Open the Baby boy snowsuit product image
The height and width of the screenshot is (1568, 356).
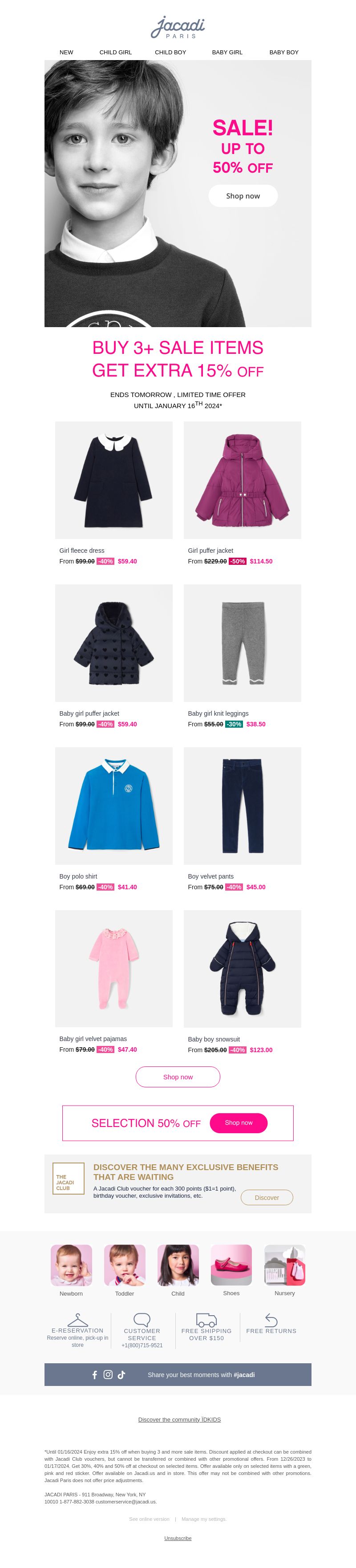tap(242, 968)
